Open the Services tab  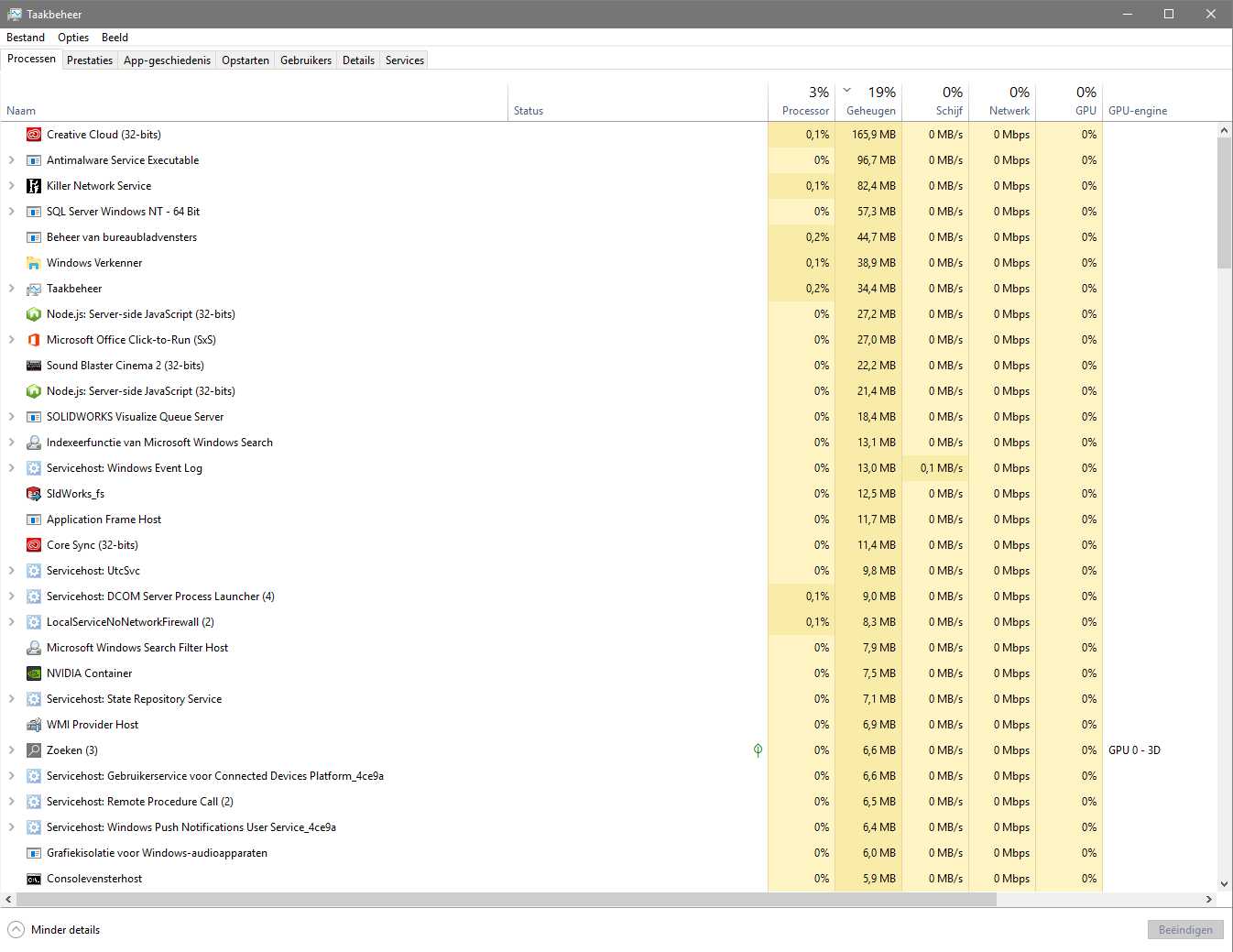405,60
